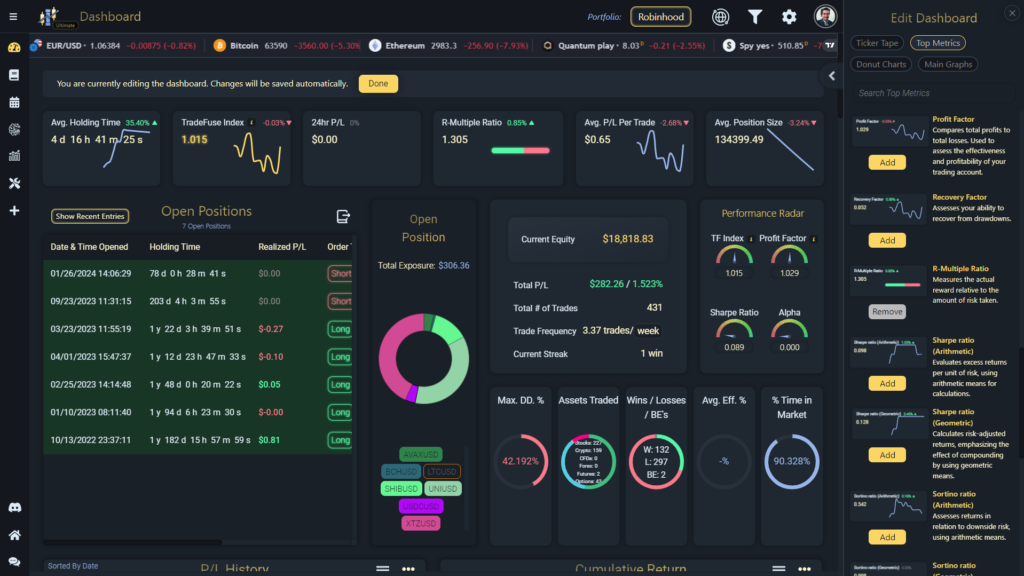Image resolution: width=1024 pixels, height=576 pixels.
Task: Click the funnel filter icon
Action: coord(755,17)
